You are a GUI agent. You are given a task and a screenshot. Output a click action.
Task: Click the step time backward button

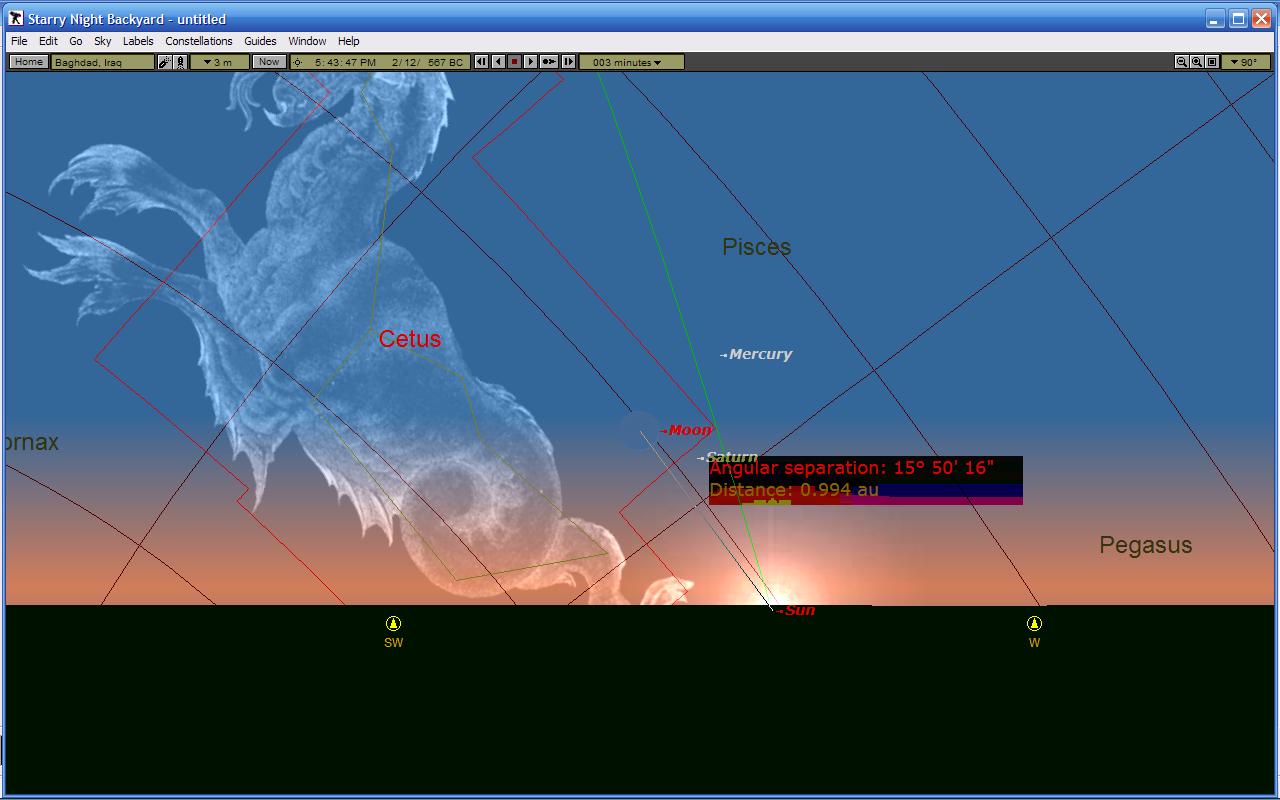[x=481, y=62]
